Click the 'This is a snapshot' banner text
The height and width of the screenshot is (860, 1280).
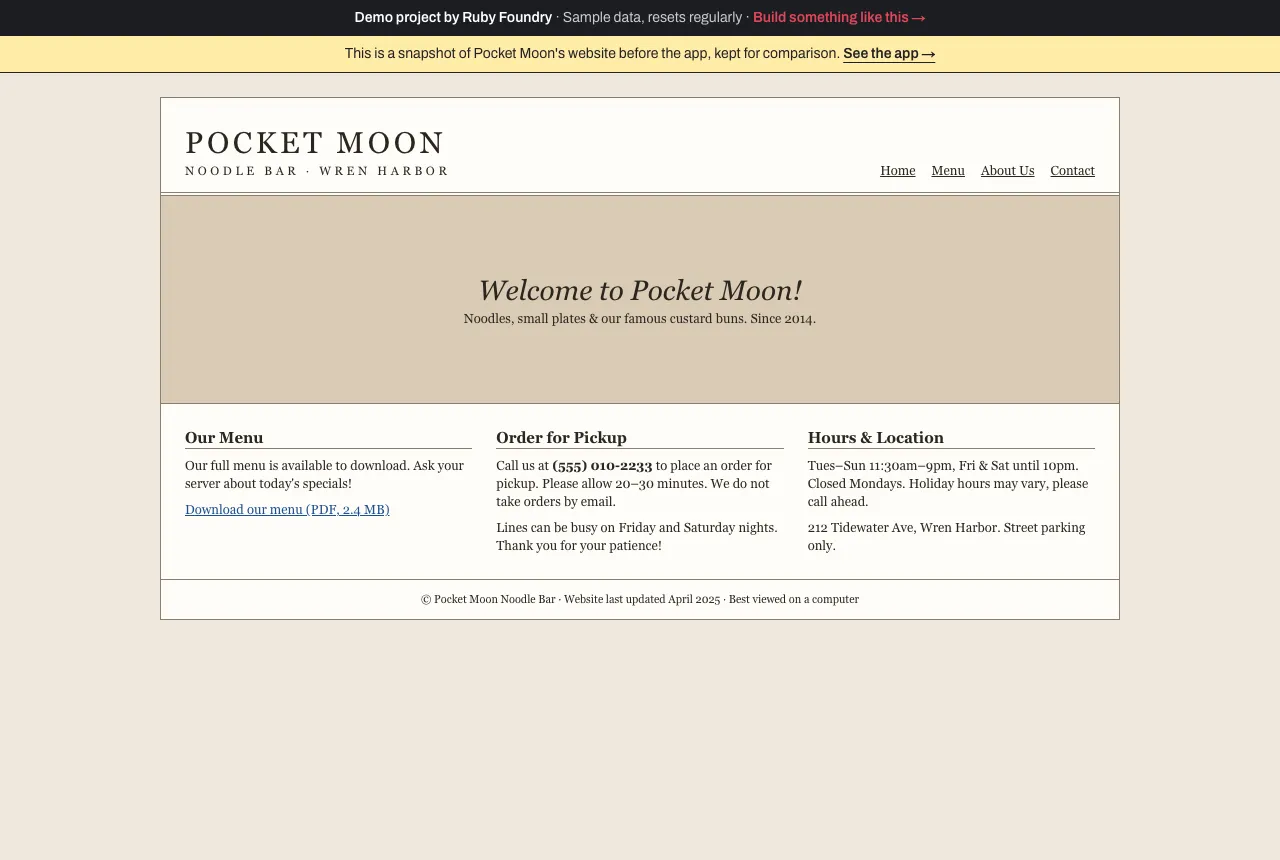point(592,54)
